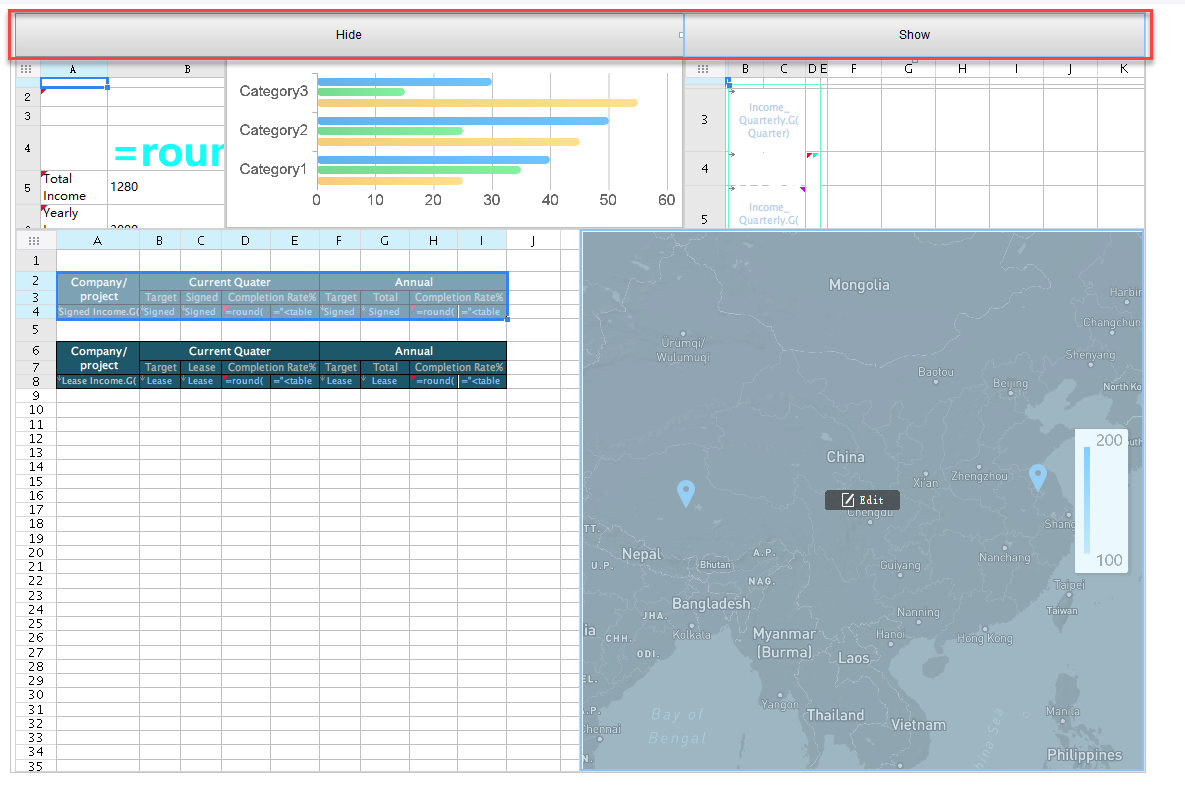Click the Hide button
This screenshot has height=806, width=1185.
348,35
